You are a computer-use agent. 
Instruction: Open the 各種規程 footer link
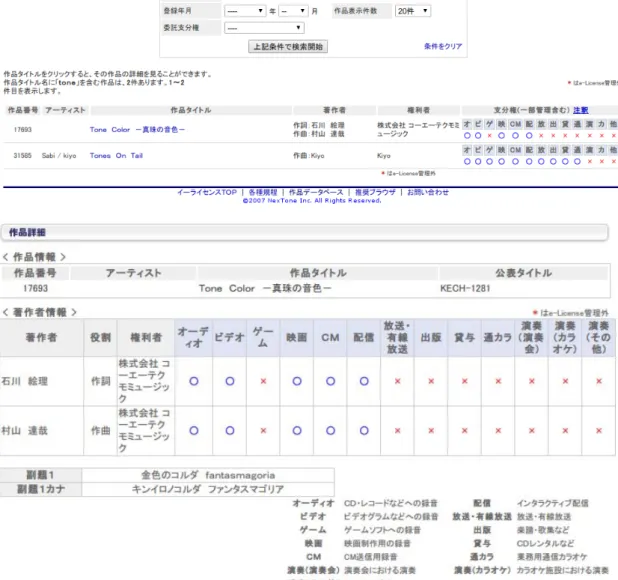(262, 192)
